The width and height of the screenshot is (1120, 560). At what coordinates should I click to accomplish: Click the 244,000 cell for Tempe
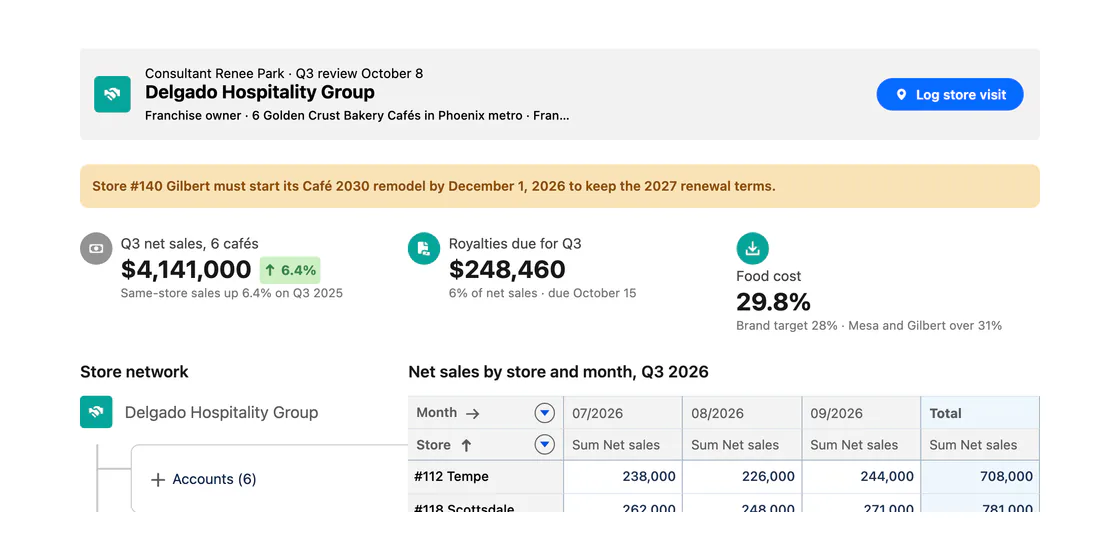pos(861,476)
